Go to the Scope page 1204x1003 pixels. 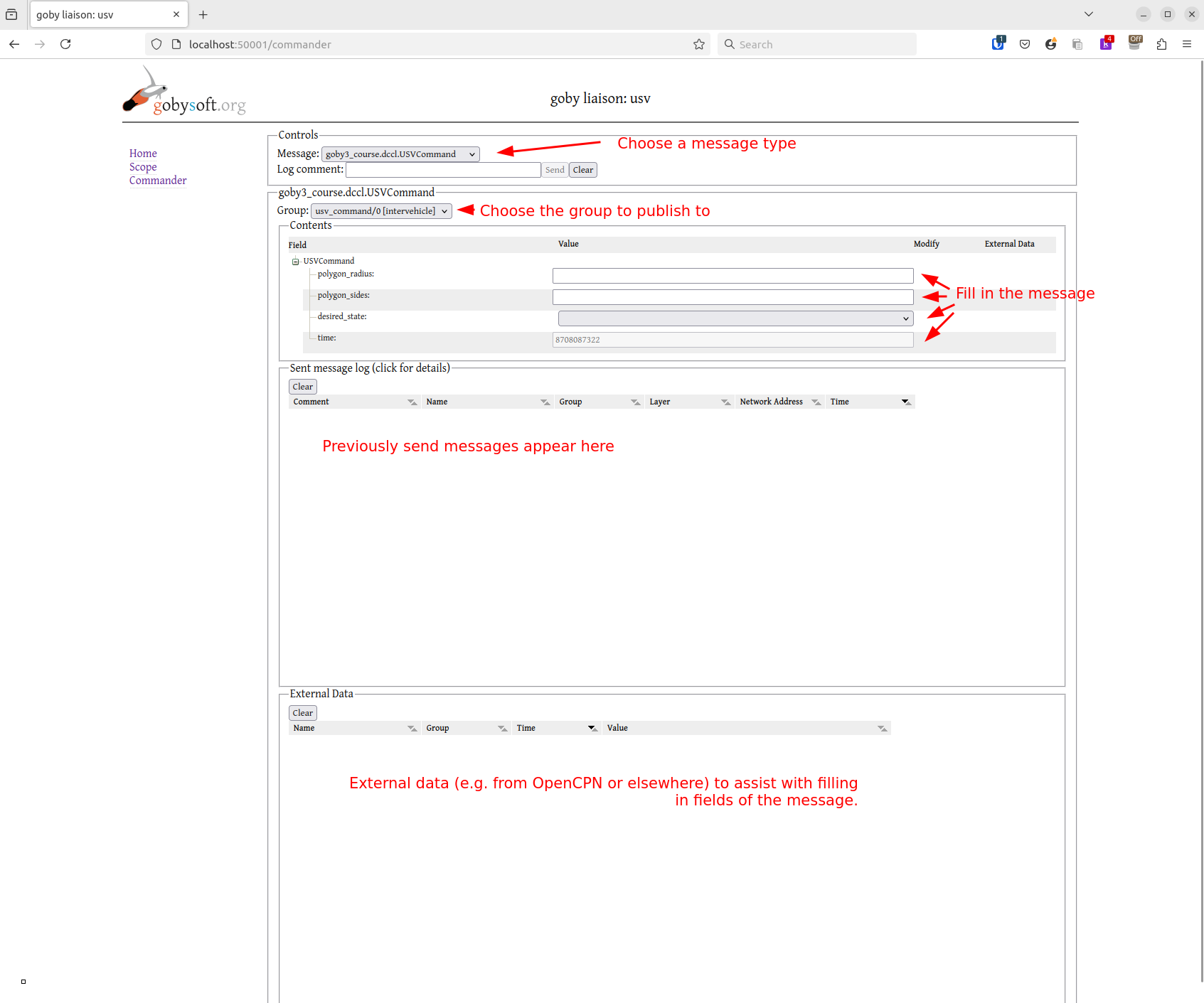tap(143, 167)
